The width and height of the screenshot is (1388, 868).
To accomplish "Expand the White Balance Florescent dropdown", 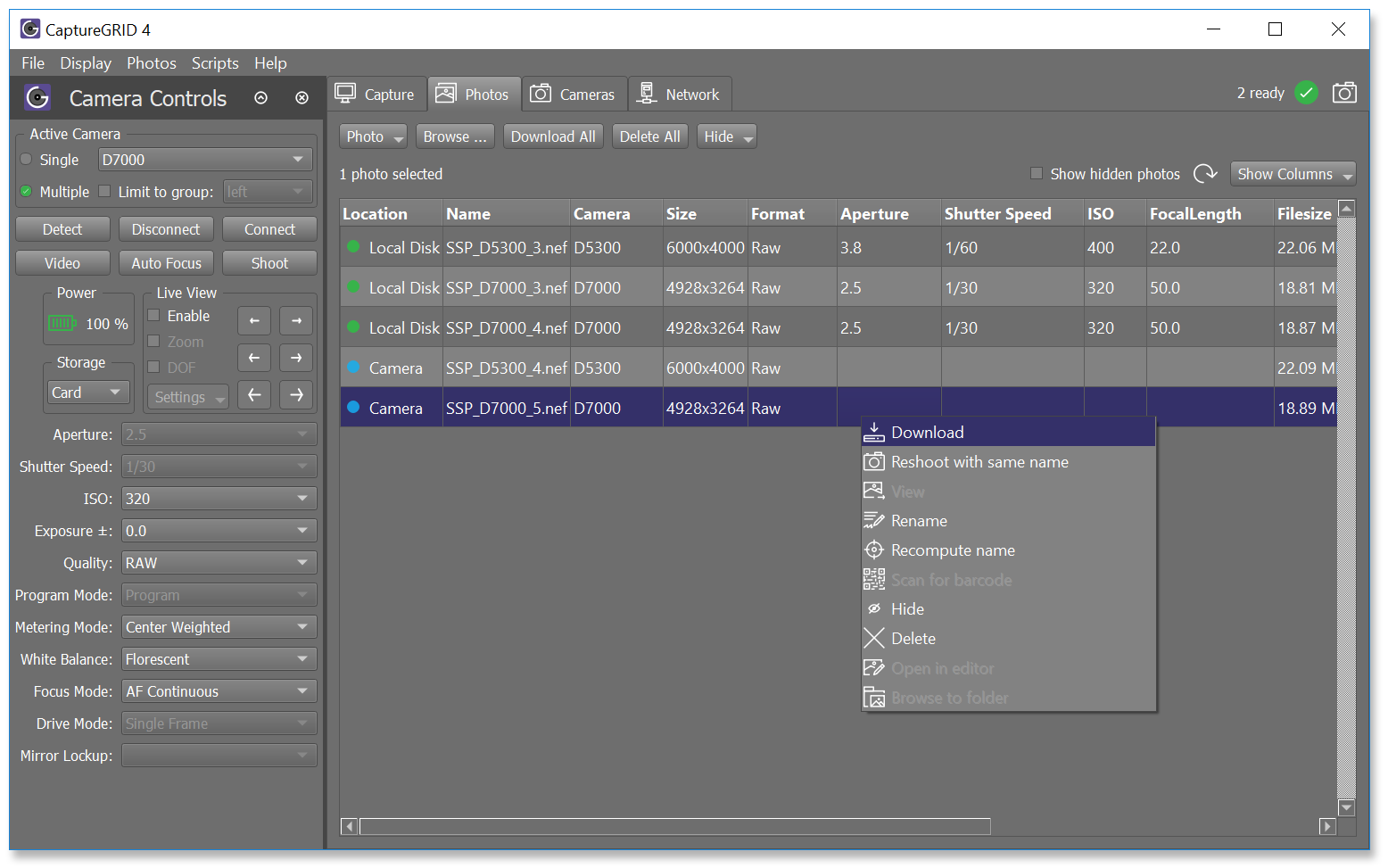I will pos(219,659).
